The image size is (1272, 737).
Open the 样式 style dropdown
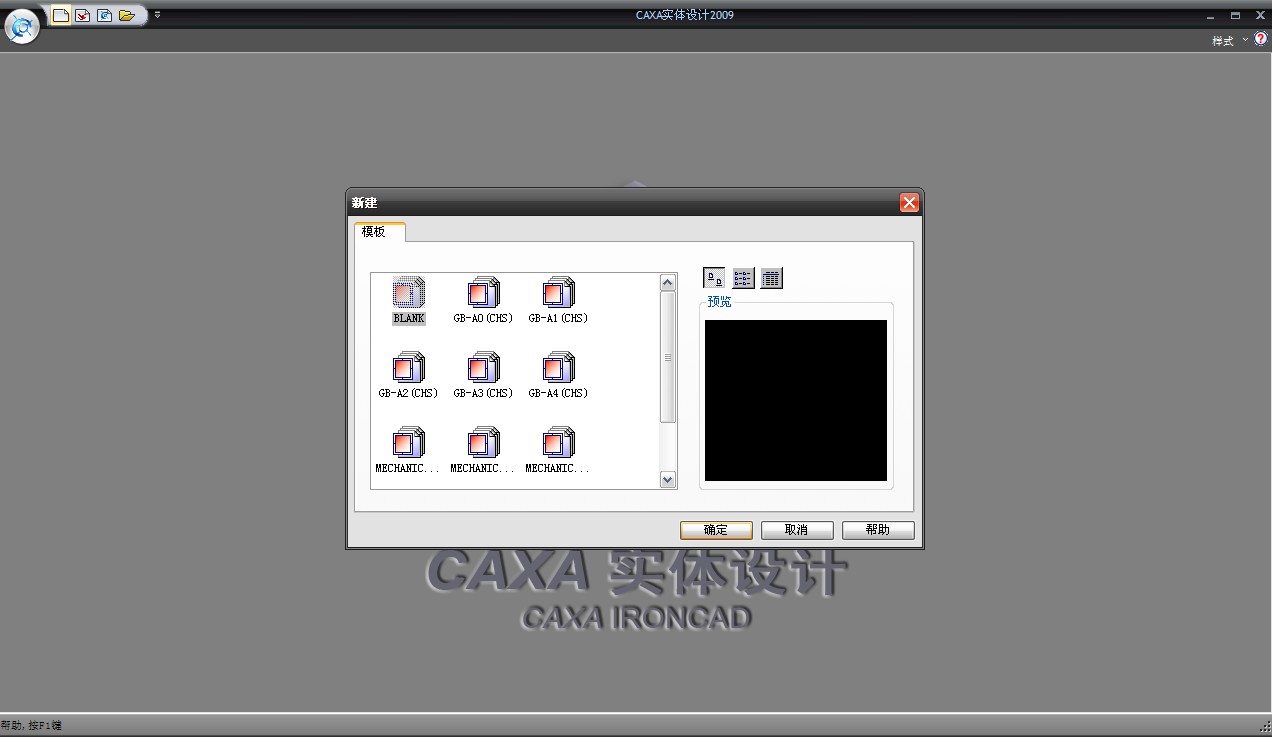coord(1230,41)
